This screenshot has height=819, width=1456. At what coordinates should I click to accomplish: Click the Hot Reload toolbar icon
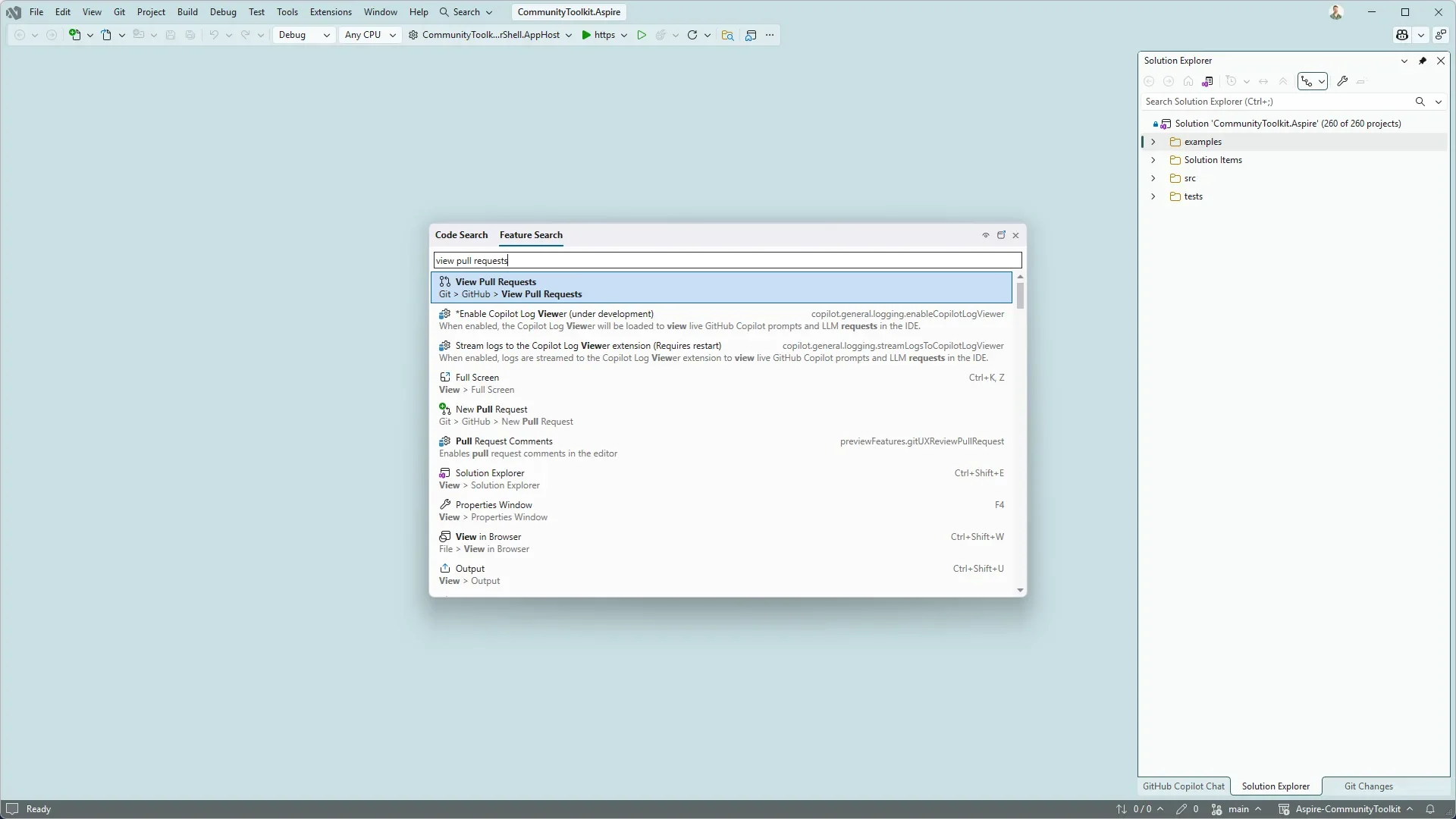(x=661, y=35)
